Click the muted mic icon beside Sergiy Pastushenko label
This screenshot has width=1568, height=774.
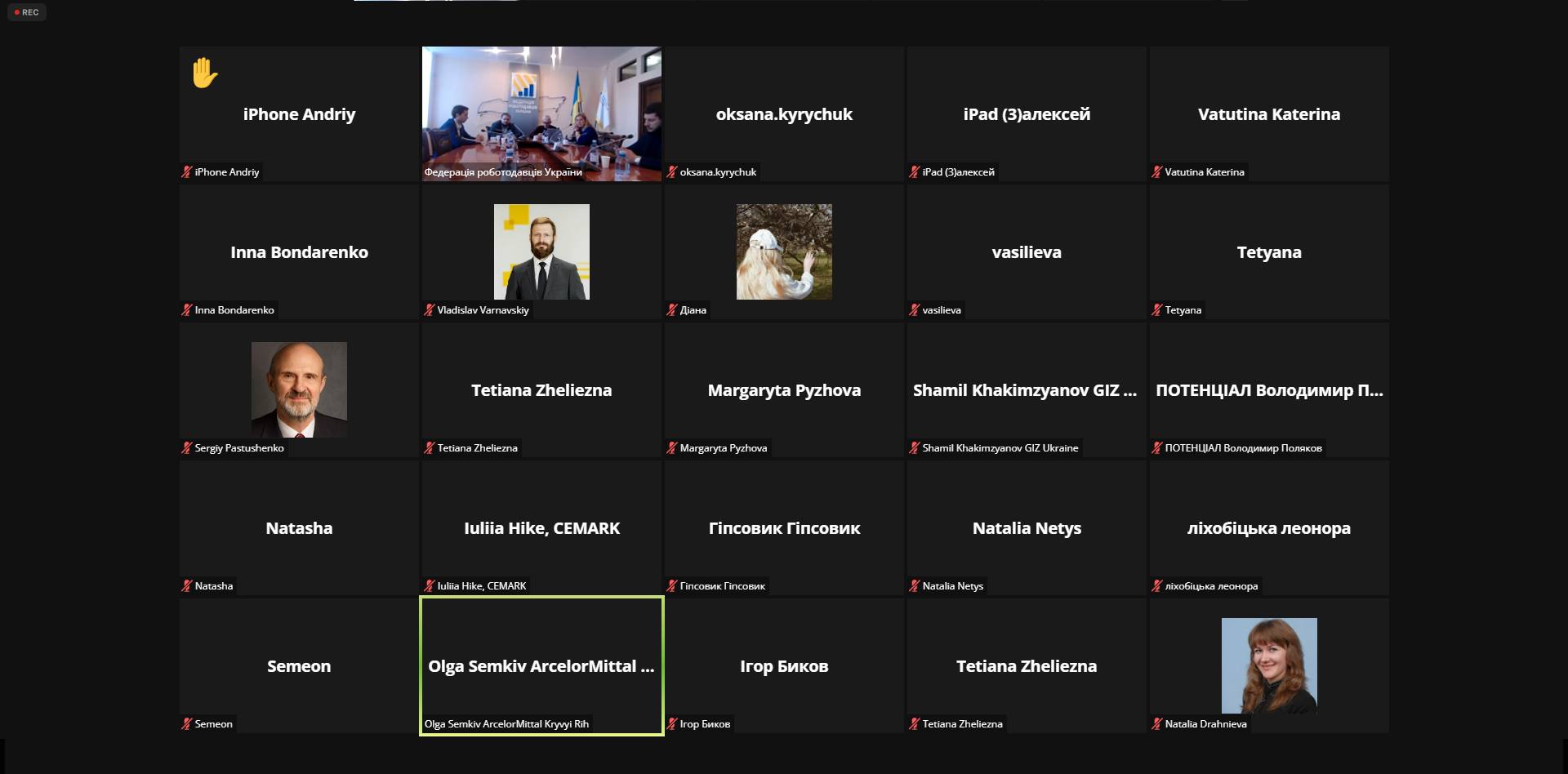[187, 448]
